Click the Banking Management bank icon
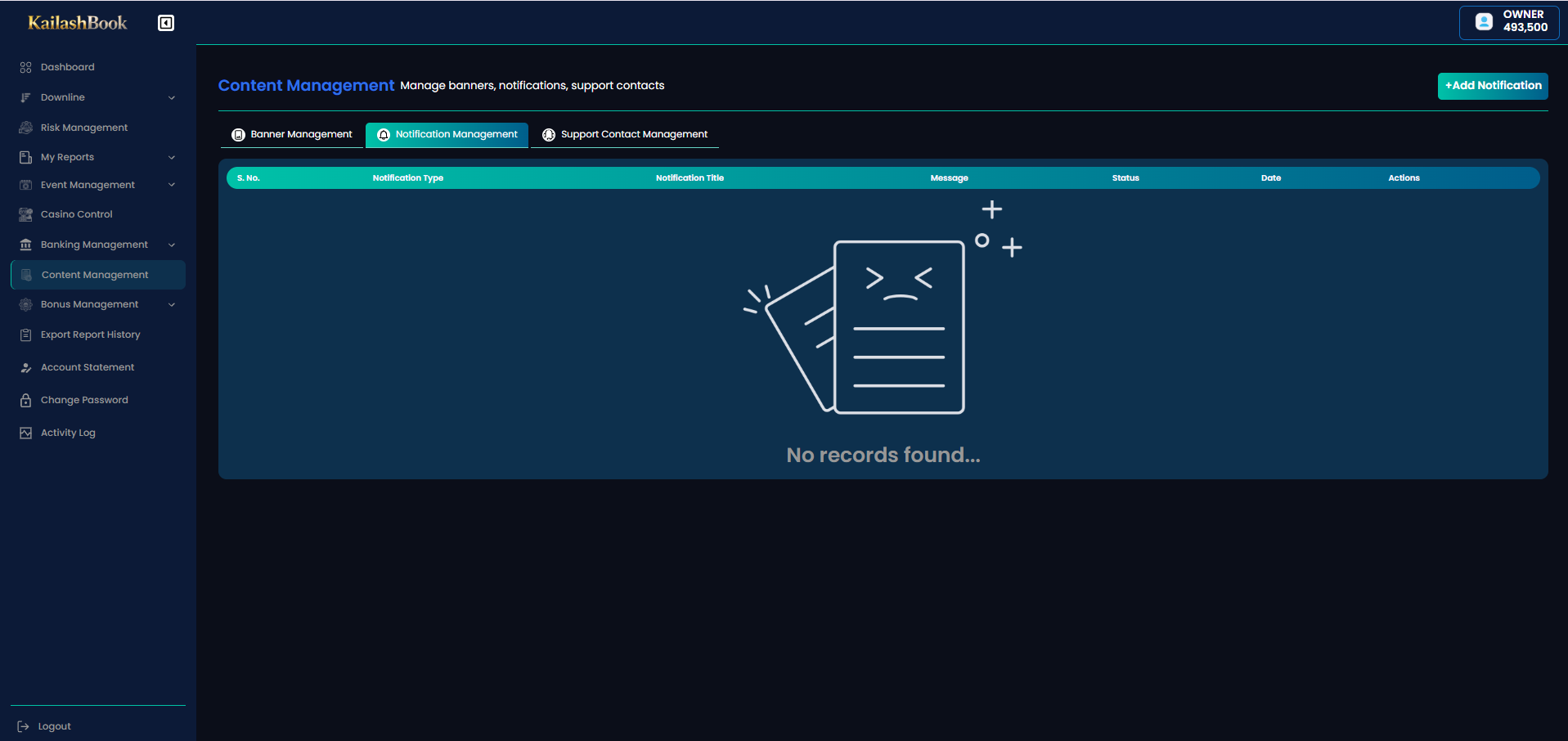This screenshot has height=741, width=1568. pyautogui.click(x=25, y=245)
